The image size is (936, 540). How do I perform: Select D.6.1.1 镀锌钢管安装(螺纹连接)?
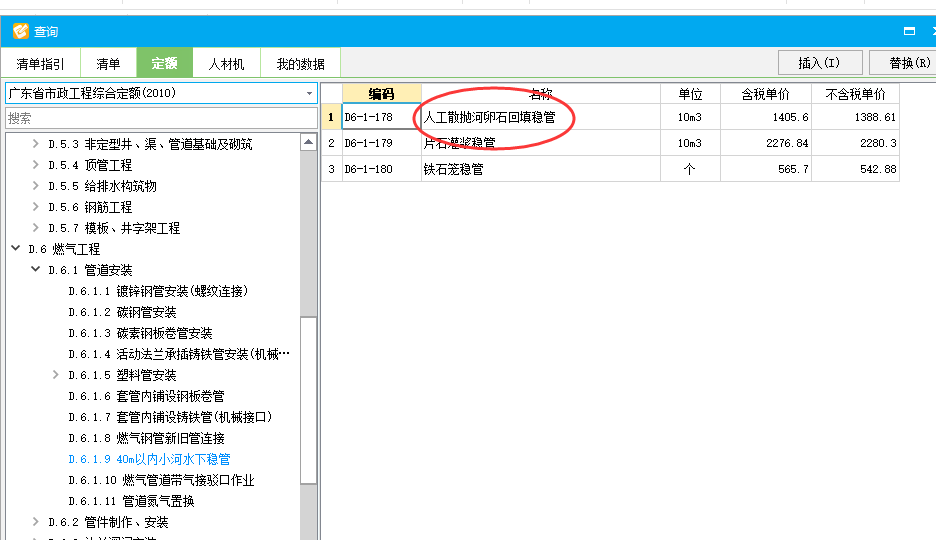[158, 291]
